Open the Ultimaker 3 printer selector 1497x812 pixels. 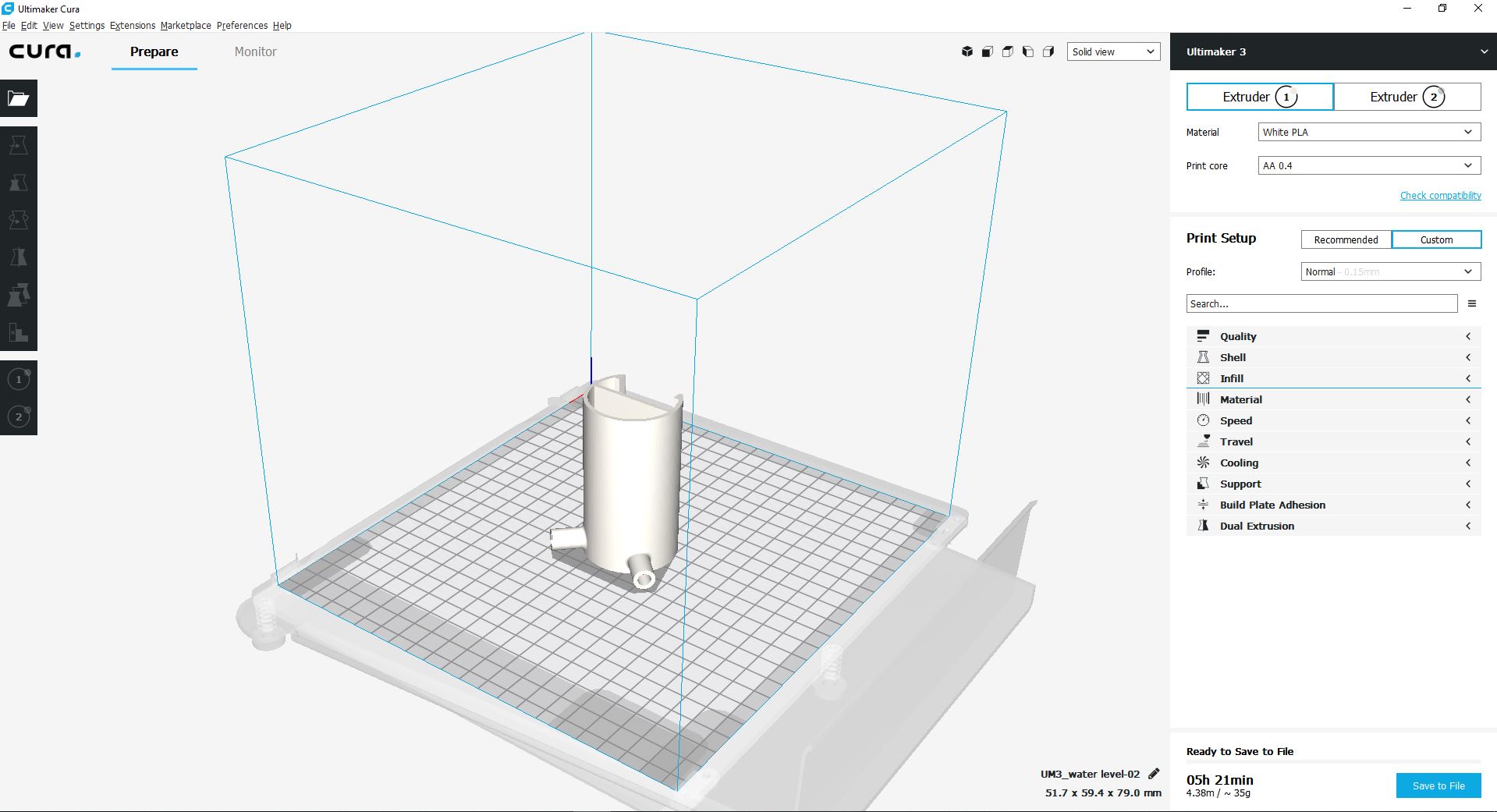[1333, 51]
